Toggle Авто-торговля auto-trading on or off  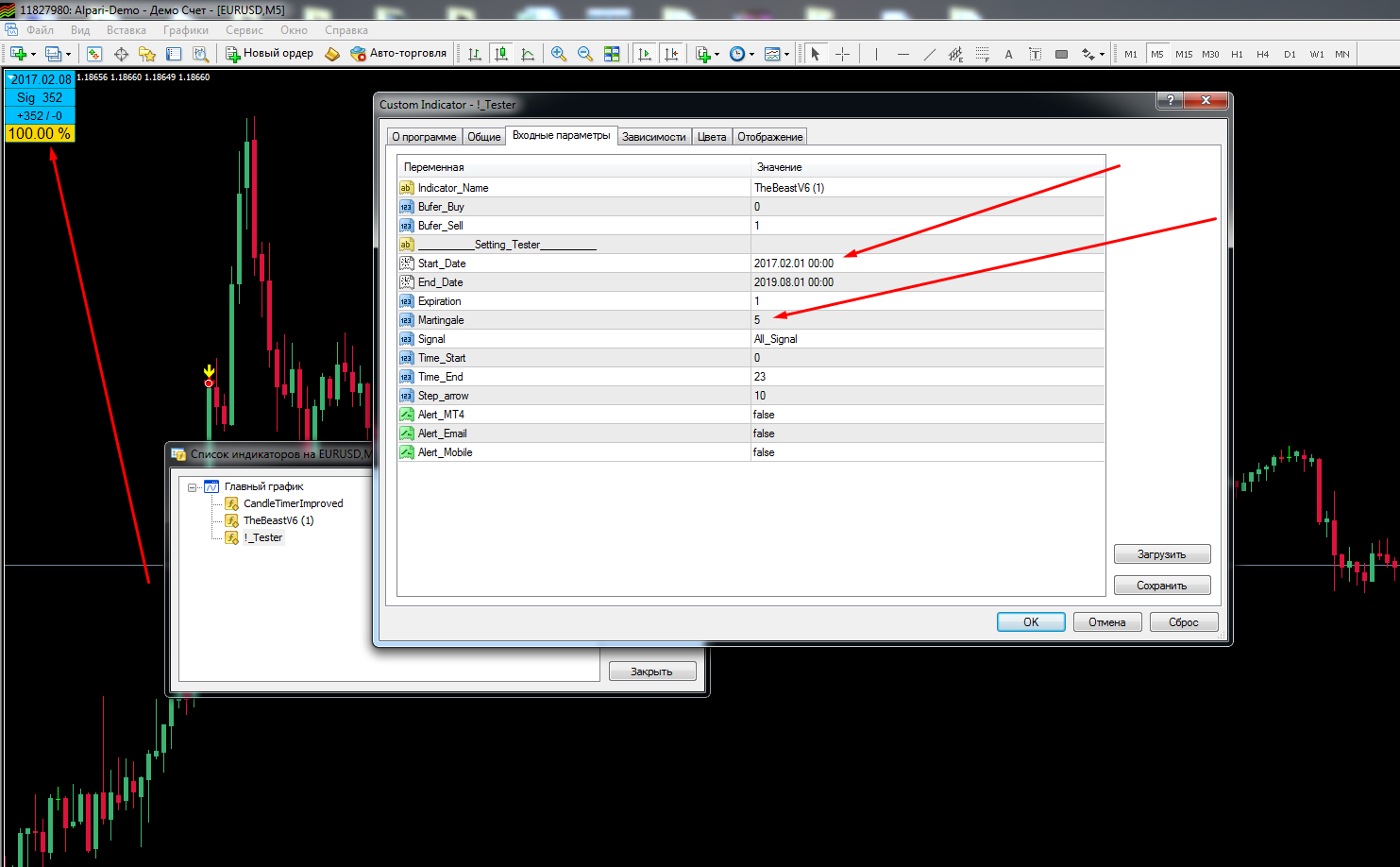[398, 54]
